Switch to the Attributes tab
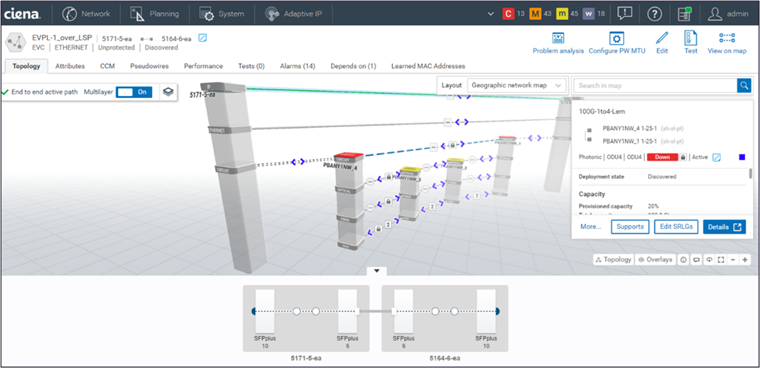The height and width of the screenshot is (368, 760). coord(70,66)
